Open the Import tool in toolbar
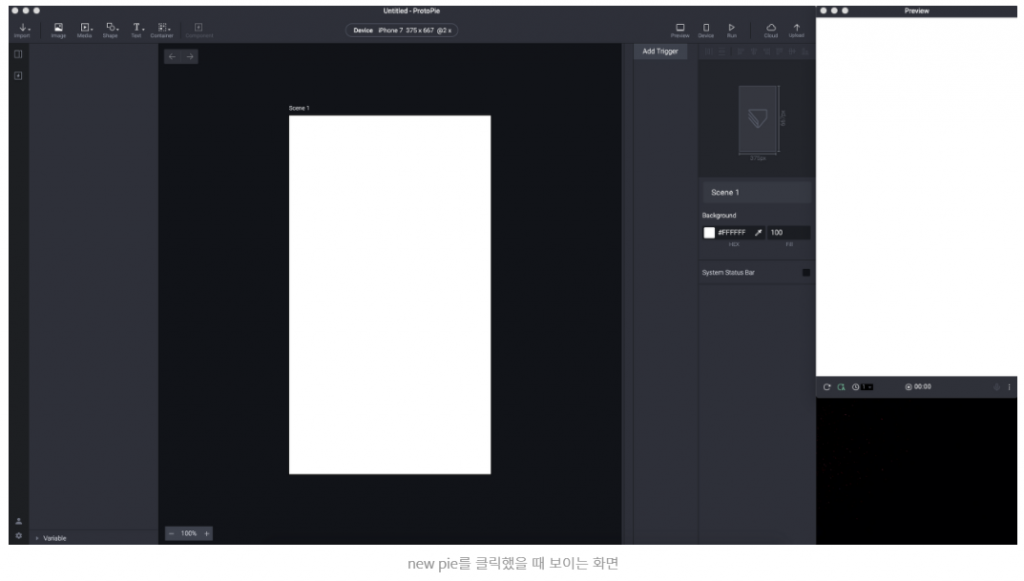Image resolution: width=1024 pixels, height=581 pixels. click(23, 30)
